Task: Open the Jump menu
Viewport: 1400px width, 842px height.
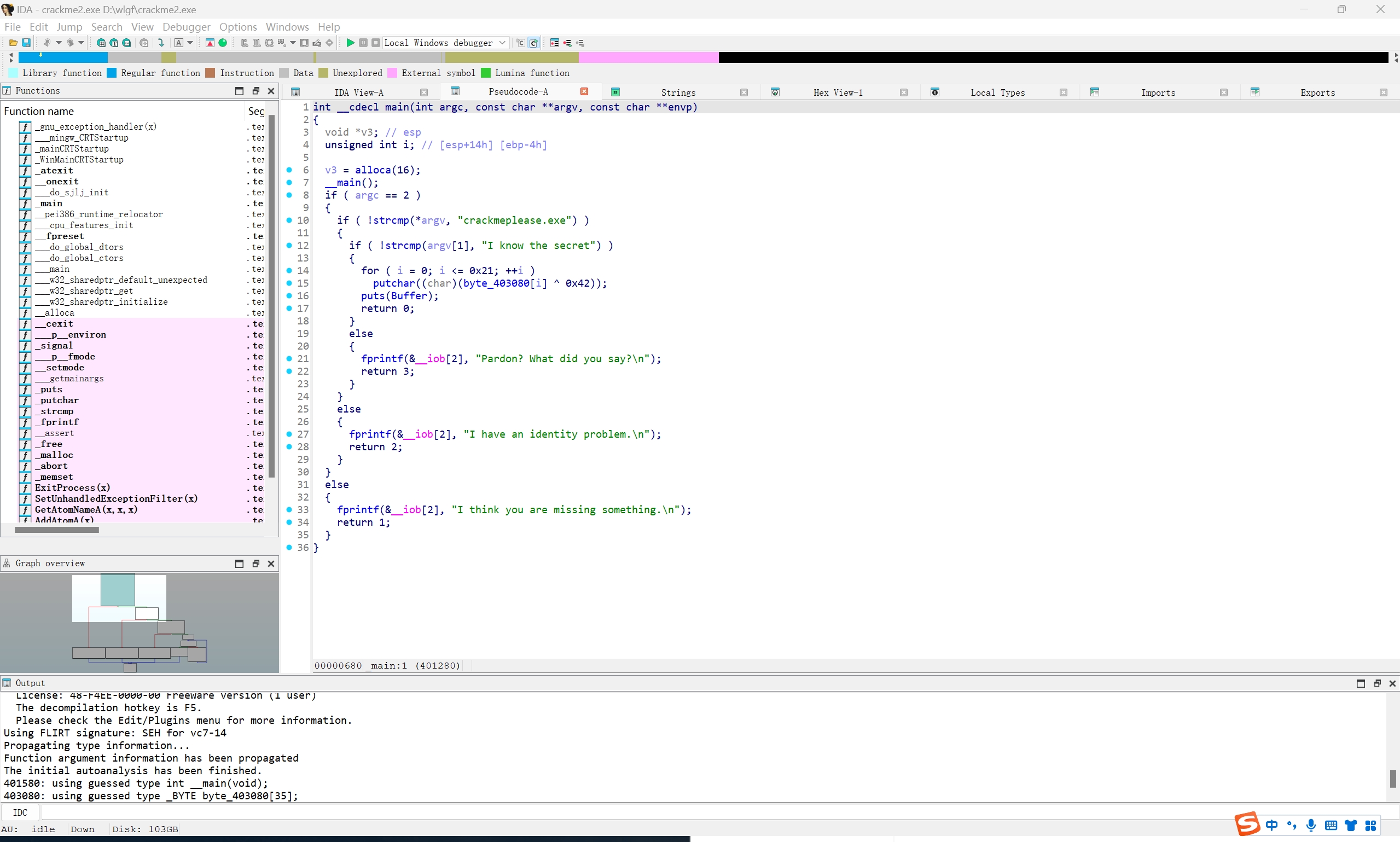Action: coord(69,27)
